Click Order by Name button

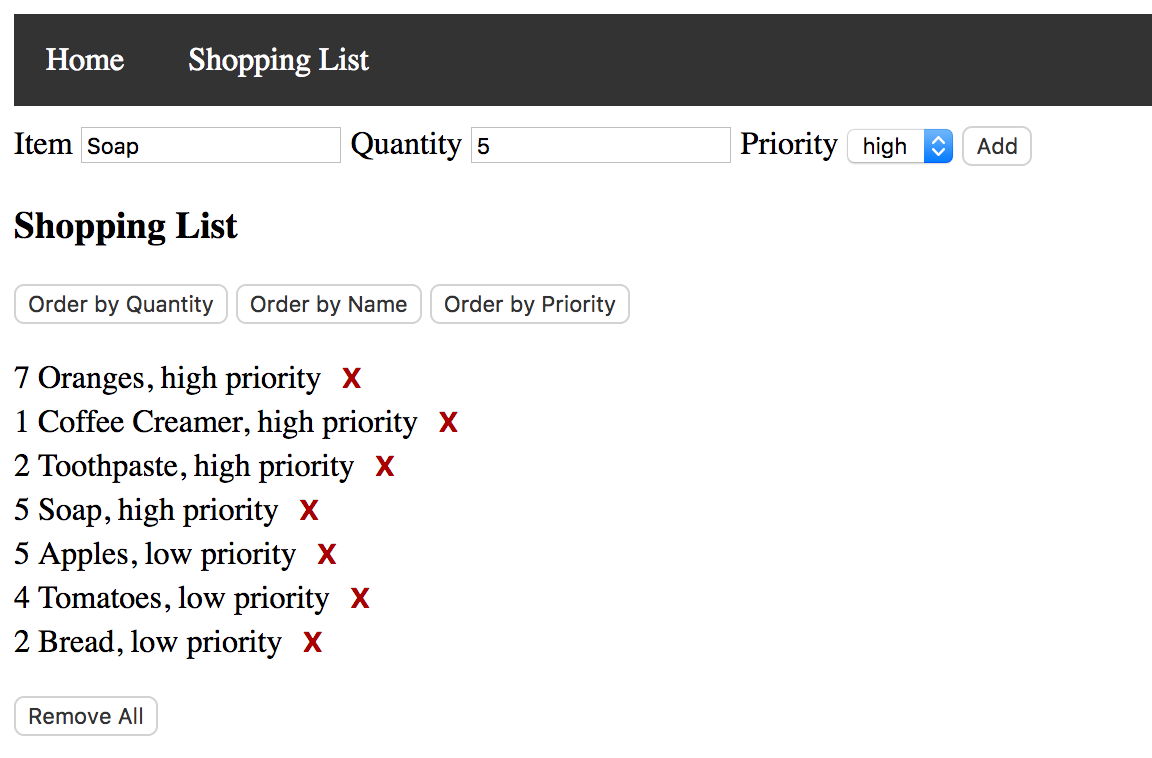(328, 304)
